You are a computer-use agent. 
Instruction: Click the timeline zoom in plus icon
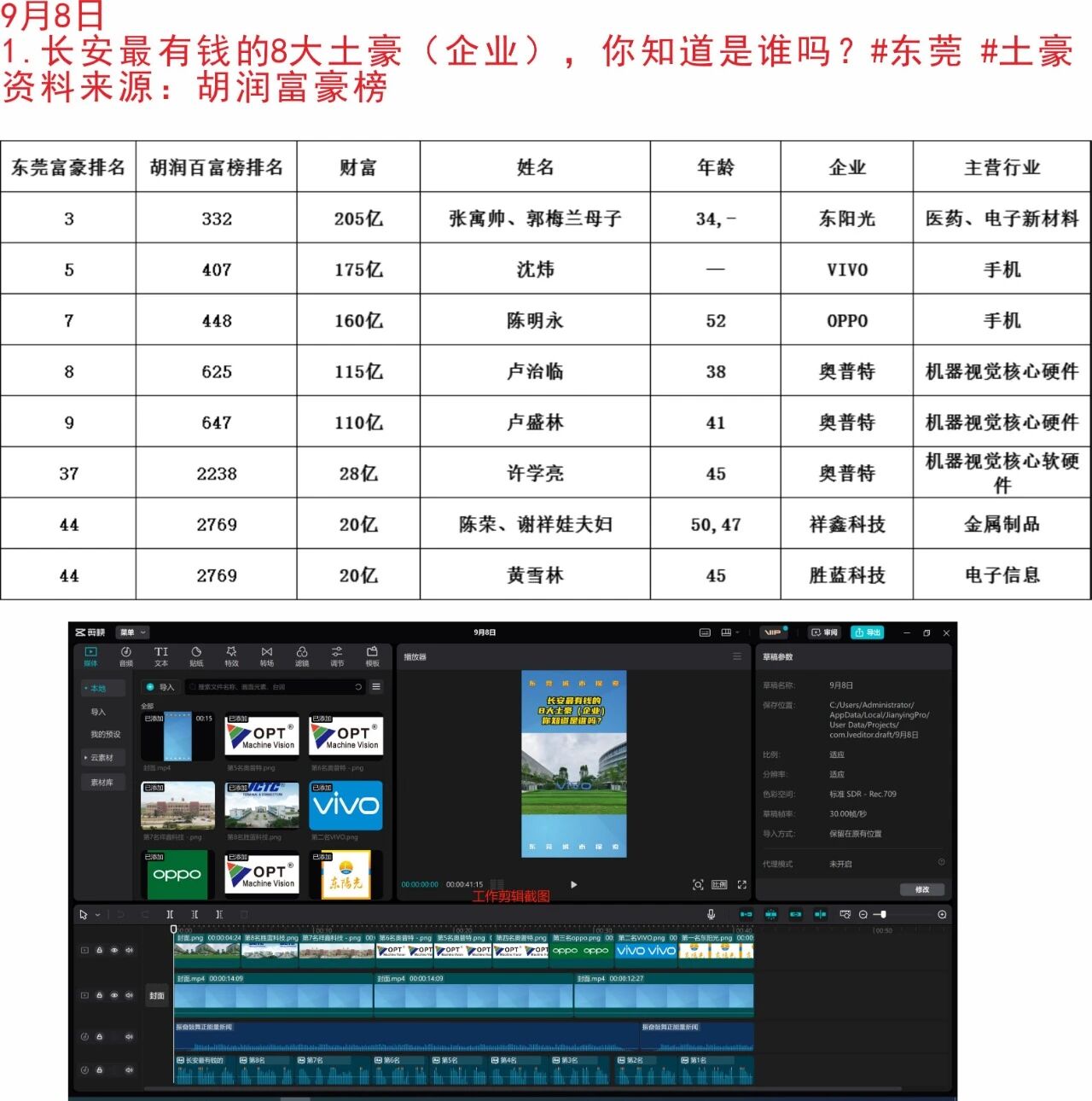tap(942, 914)
